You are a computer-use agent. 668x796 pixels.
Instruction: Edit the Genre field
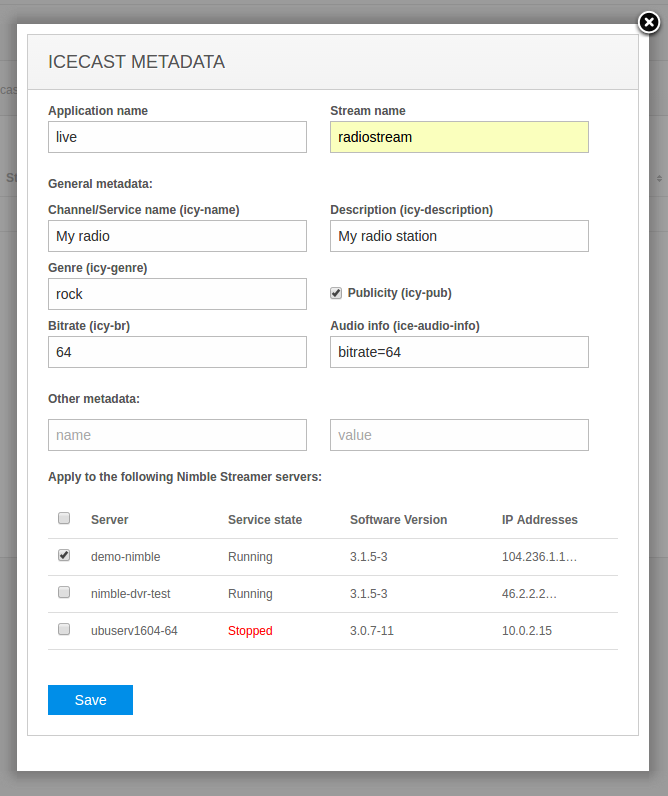177,294
